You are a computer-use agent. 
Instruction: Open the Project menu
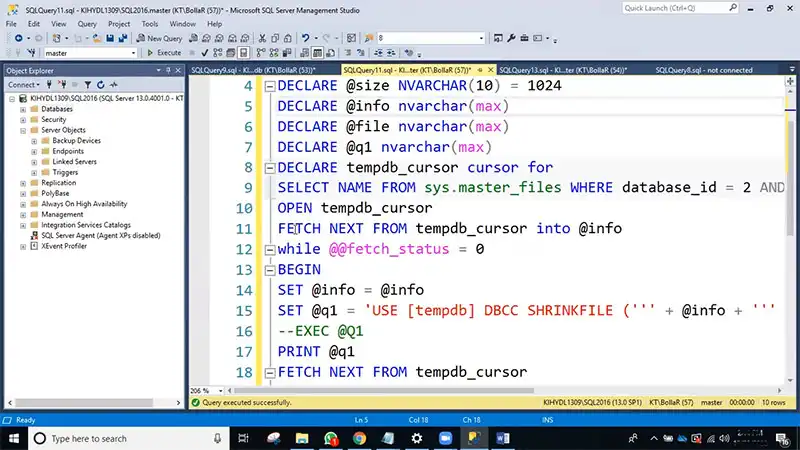(x=119, y=24)
